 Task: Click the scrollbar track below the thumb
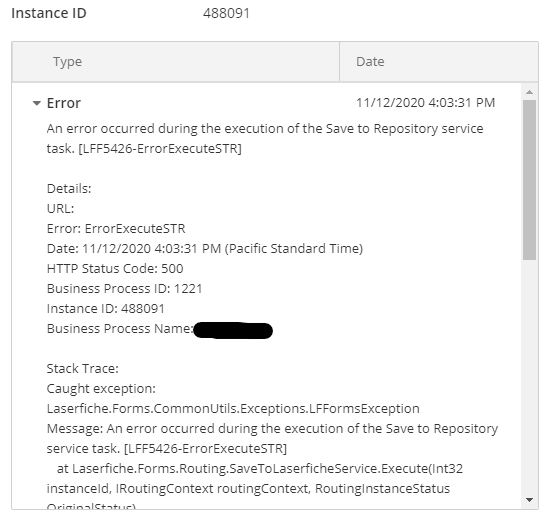coord(529,377)
